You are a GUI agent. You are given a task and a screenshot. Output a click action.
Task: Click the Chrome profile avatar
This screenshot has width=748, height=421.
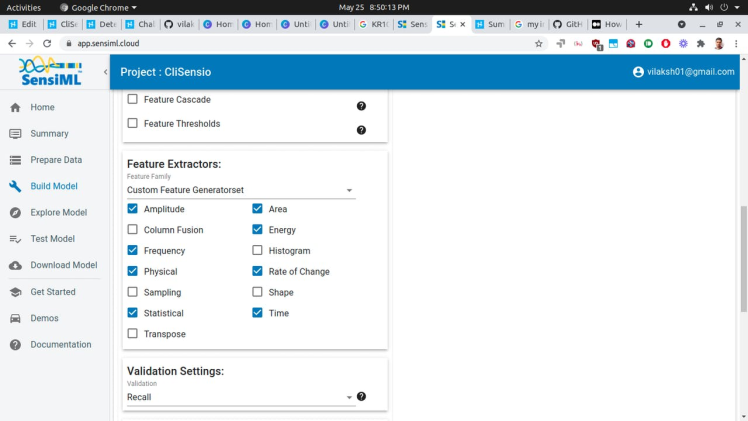click(x=719, y=43)
